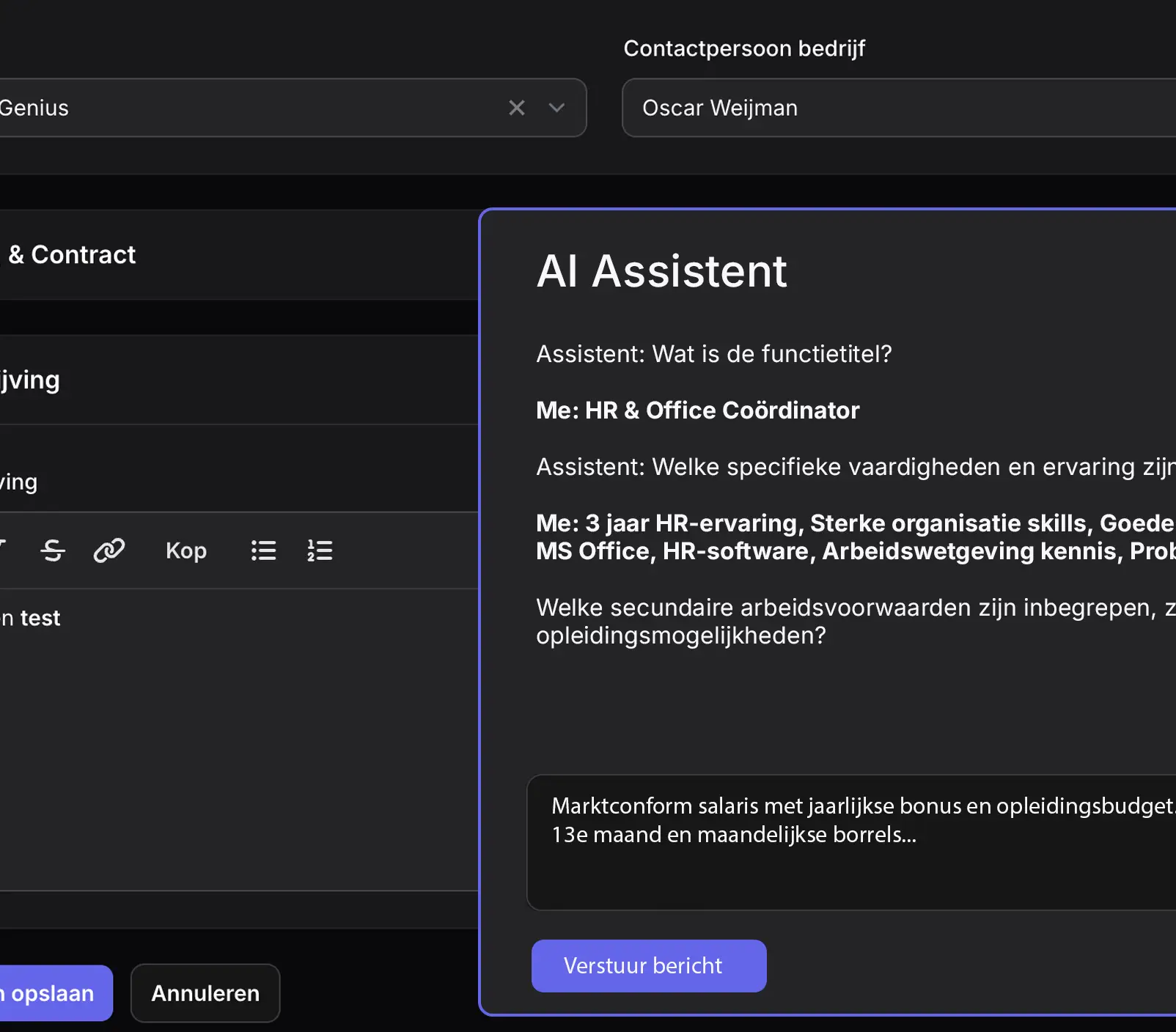The width and height of the screenshot is (1176, 1032).
Task: Save with the opslaan button
Action: [x=56, y=993]
